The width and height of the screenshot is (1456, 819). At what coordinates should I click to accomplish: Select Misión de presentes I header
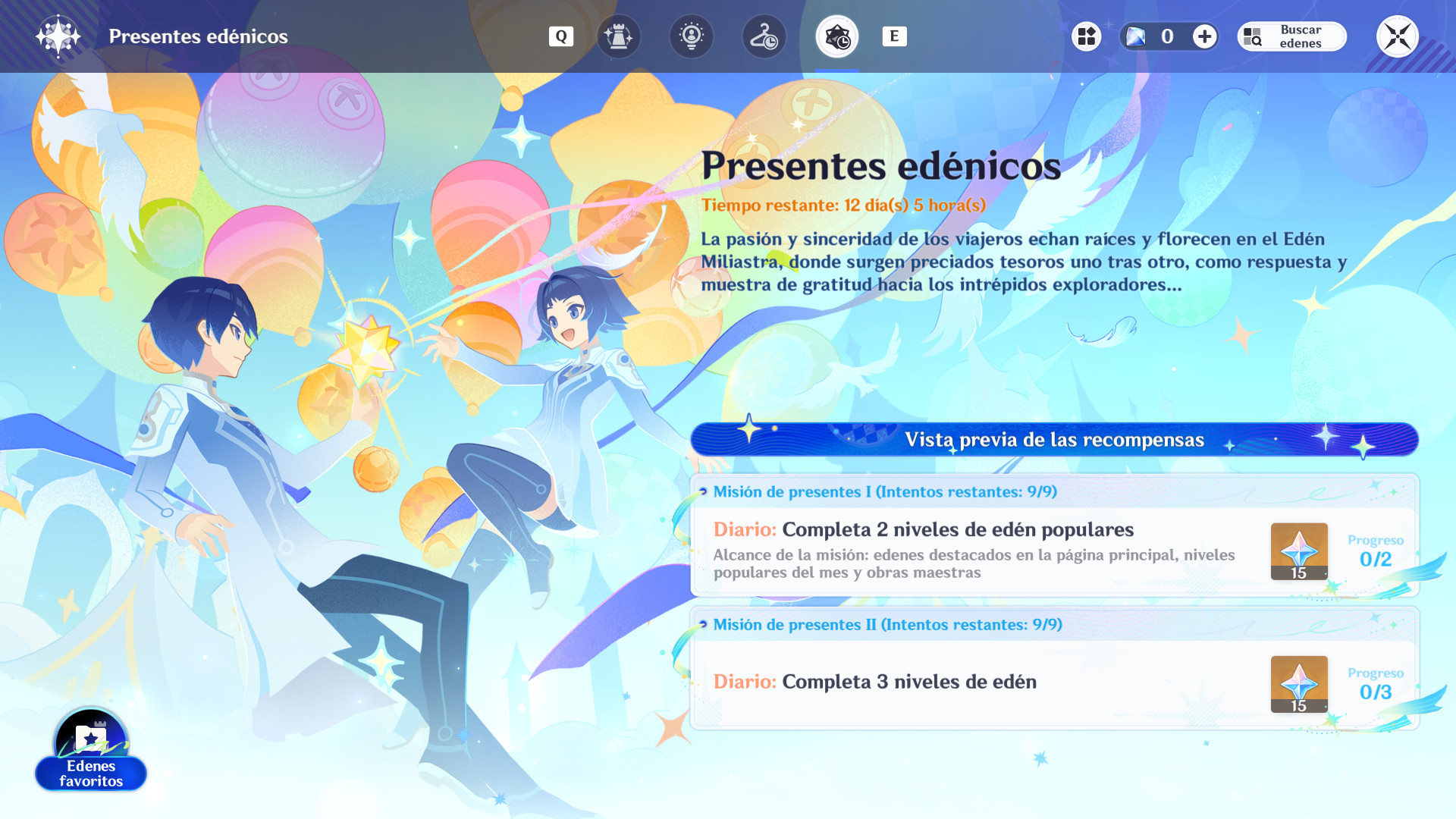[x=885, y=491]
